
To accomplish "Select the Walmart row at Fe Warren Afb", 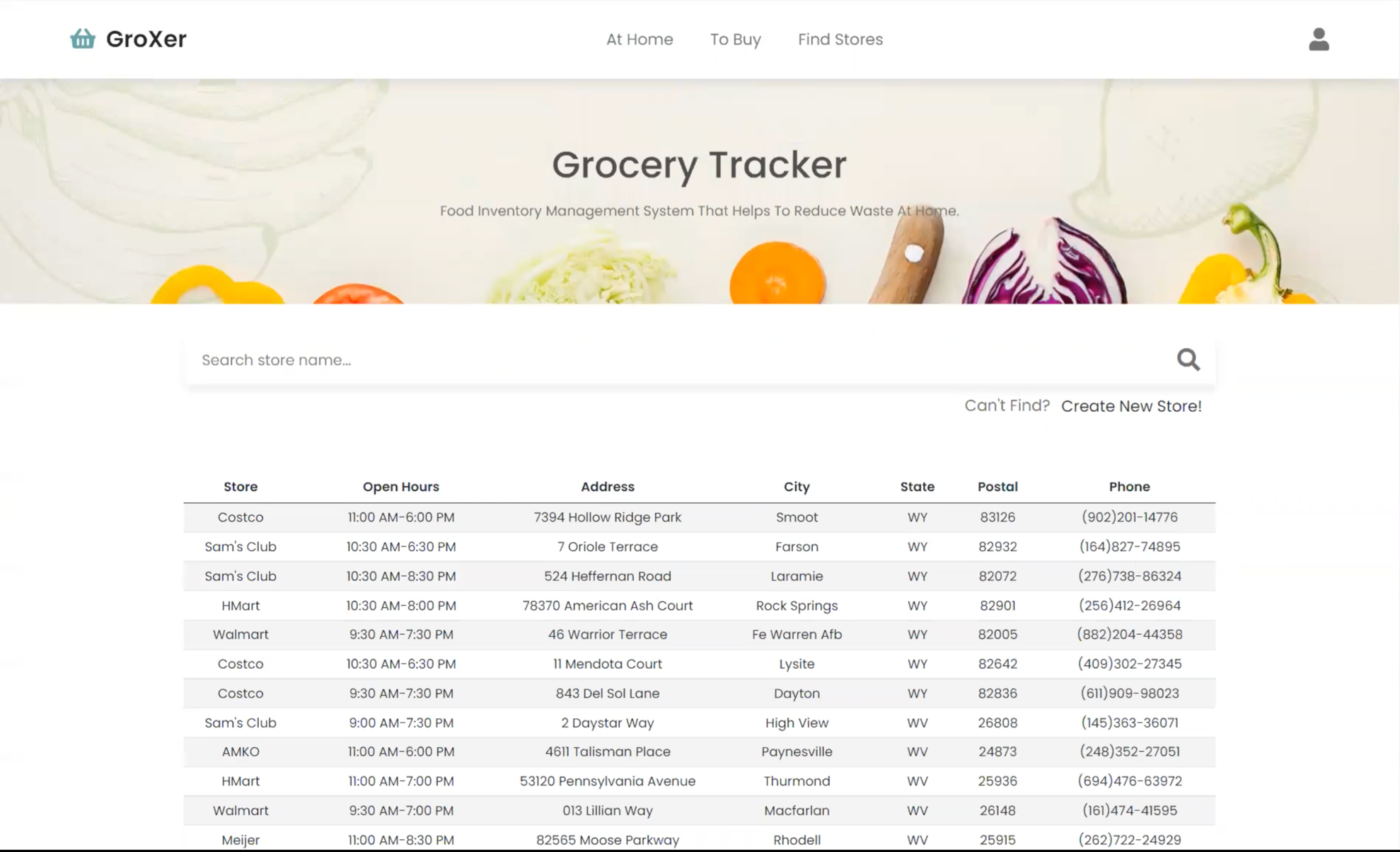I will (241, 635).
